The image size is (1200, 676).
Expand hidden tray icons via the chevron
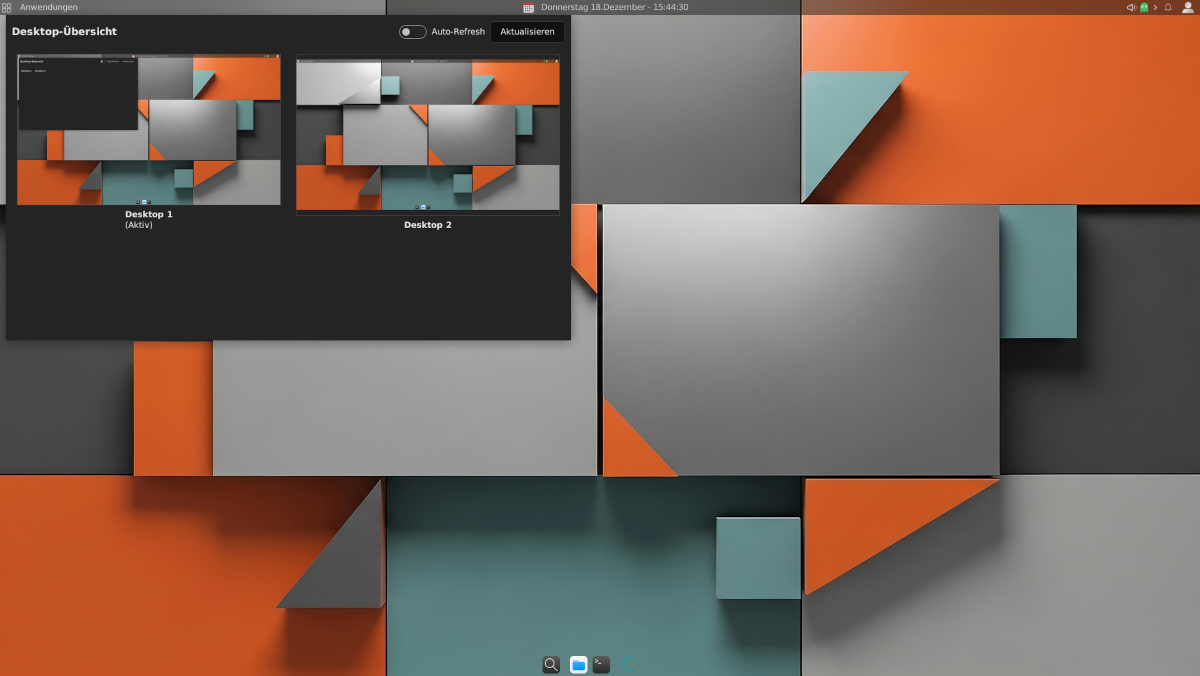coord(1156,7)
